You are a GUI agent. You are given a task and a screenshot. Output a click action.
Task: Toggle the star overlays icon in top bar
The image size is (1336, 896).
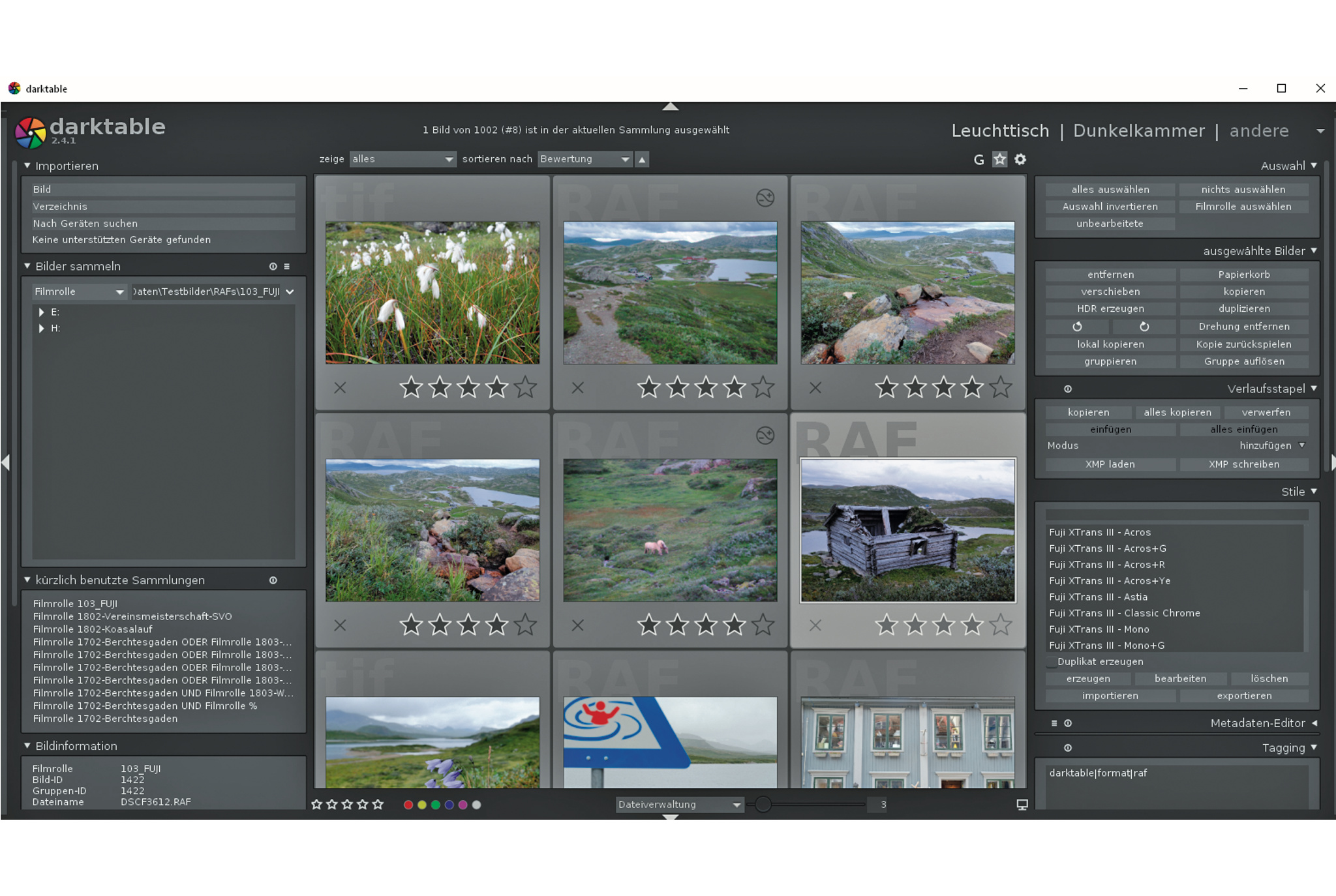click(x=999, y=159)
